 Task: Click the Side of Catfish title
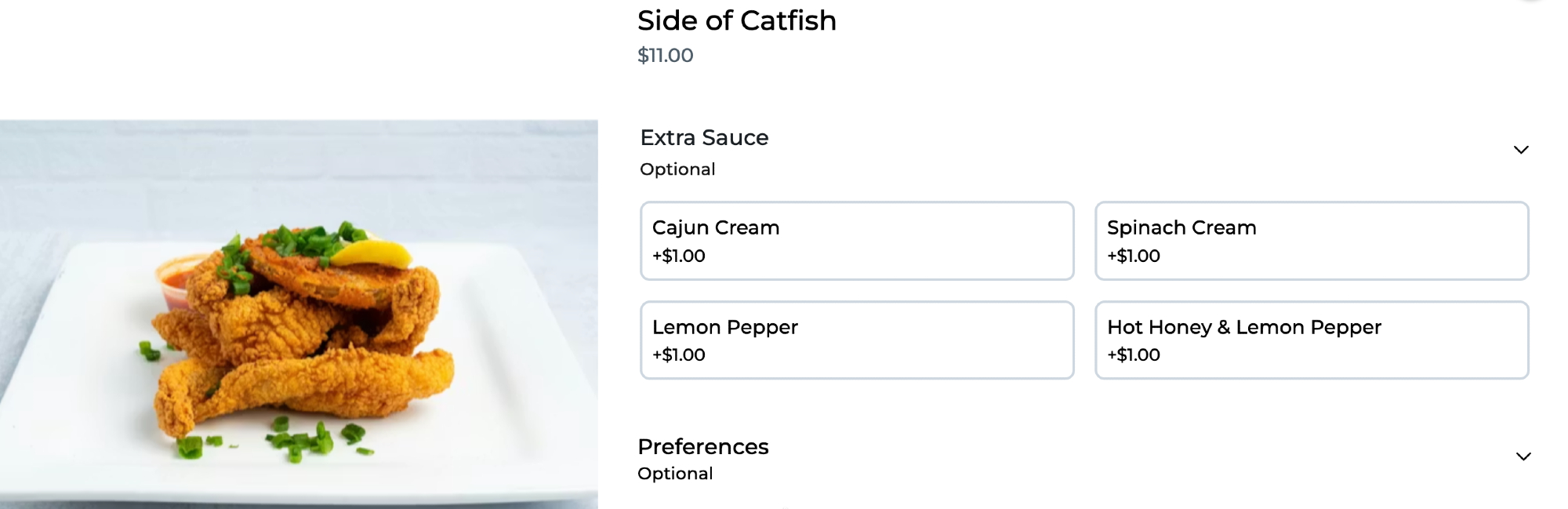[736, 20]
